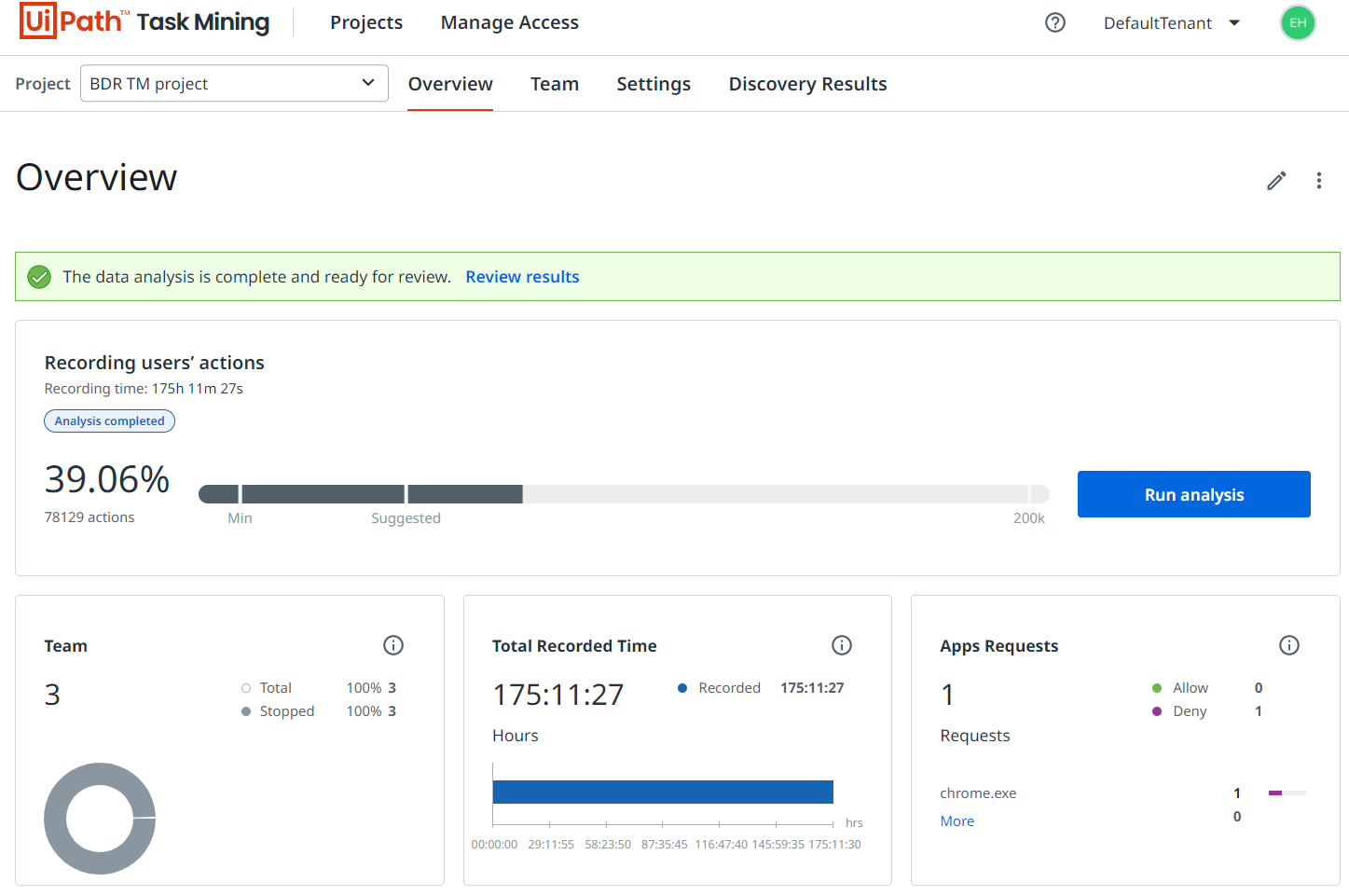1349x896 pixels.
Task: Switch to the Team tab
Action: click(x=554, y=84)
